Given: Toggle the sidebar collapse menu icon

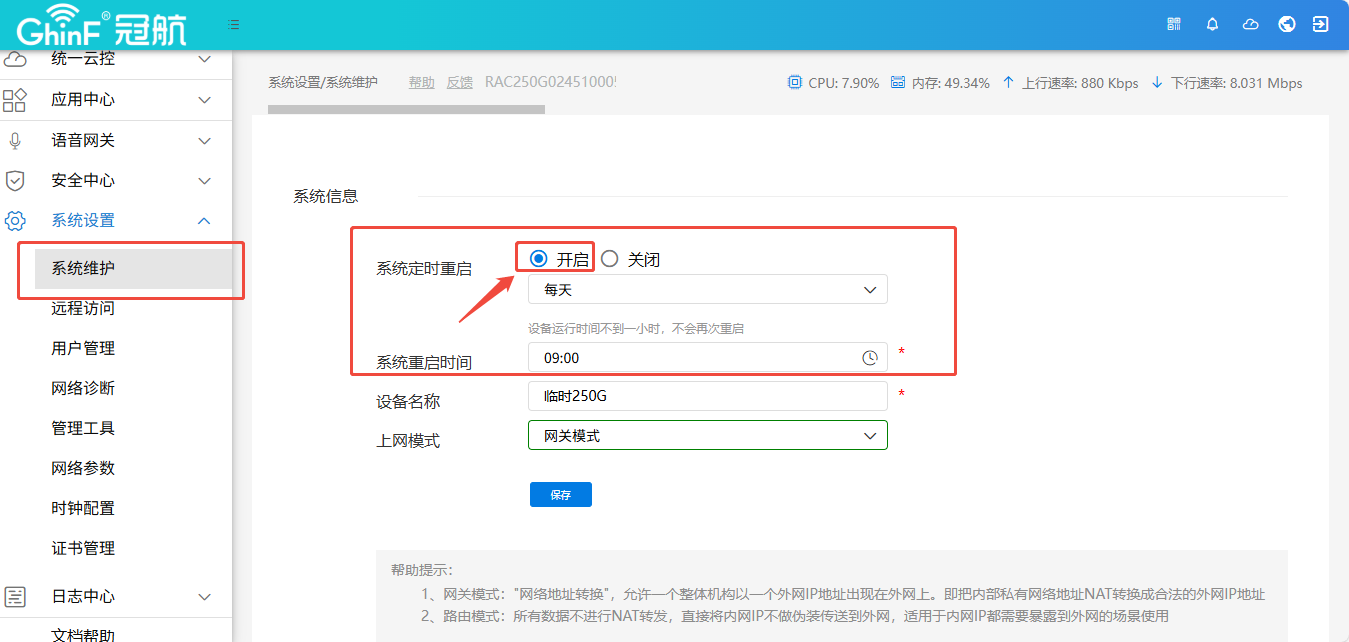Looking at the screenshot, I should pyautogui.click(x=233, y=24).
